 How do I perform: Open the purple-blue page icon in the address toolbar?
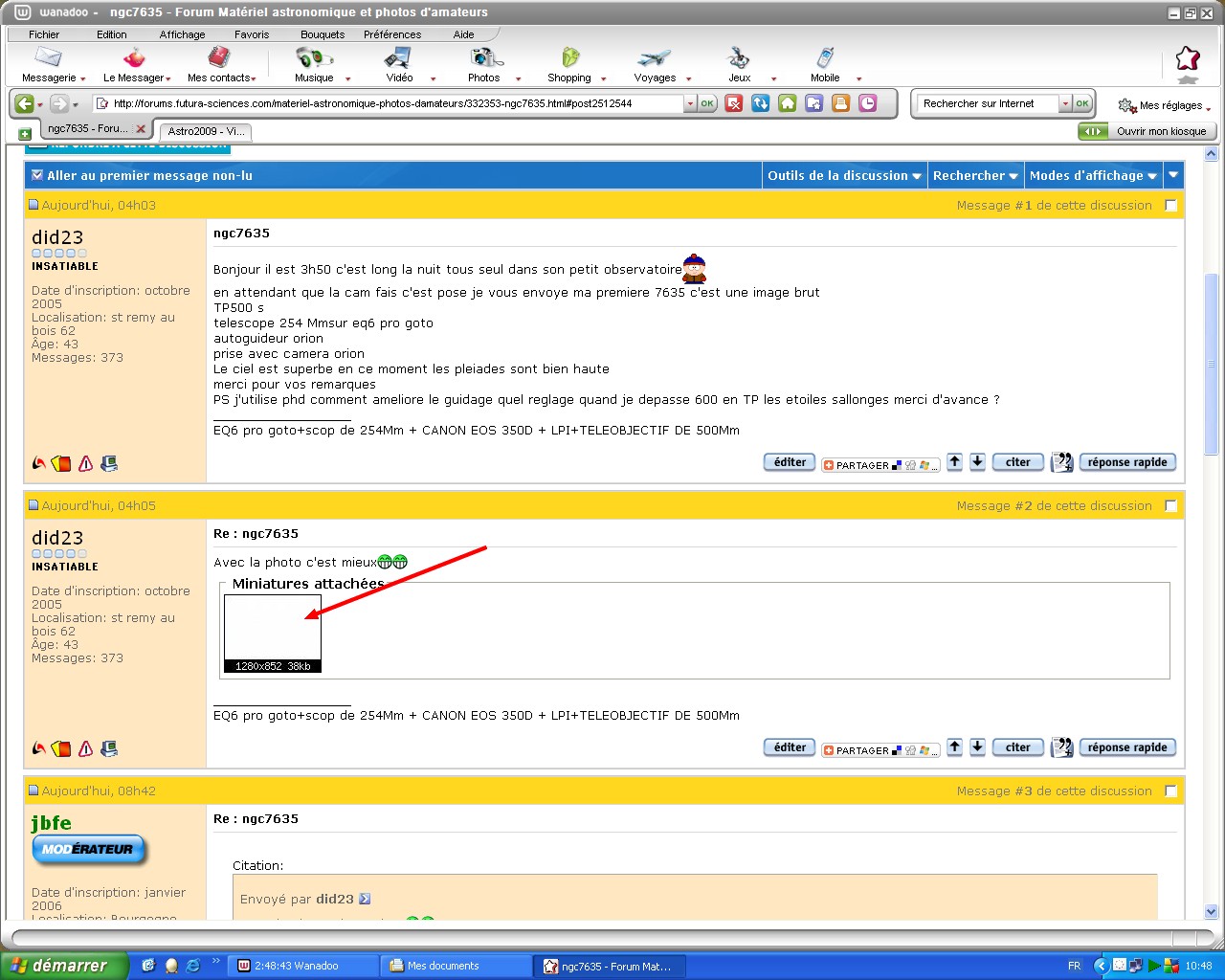814,103
